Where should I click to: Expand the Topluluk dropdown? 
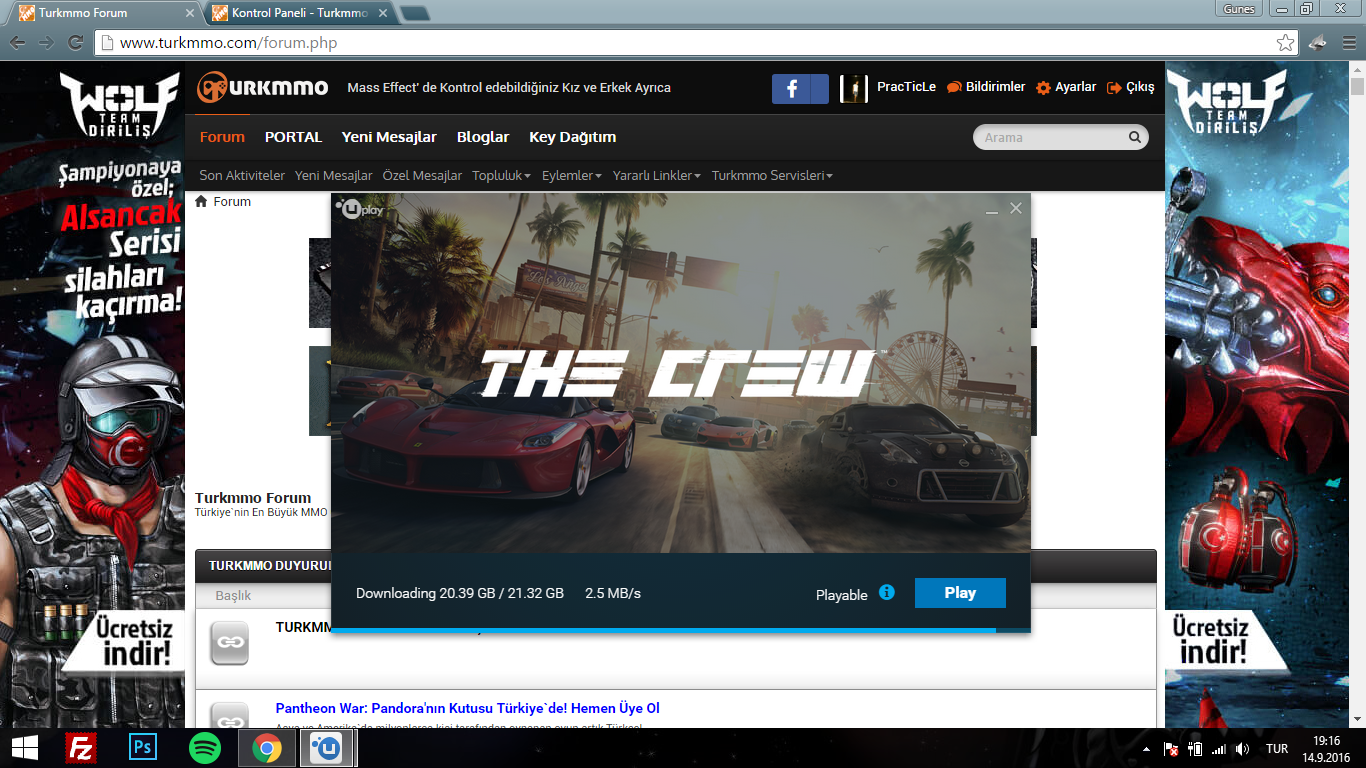point(501,175)
